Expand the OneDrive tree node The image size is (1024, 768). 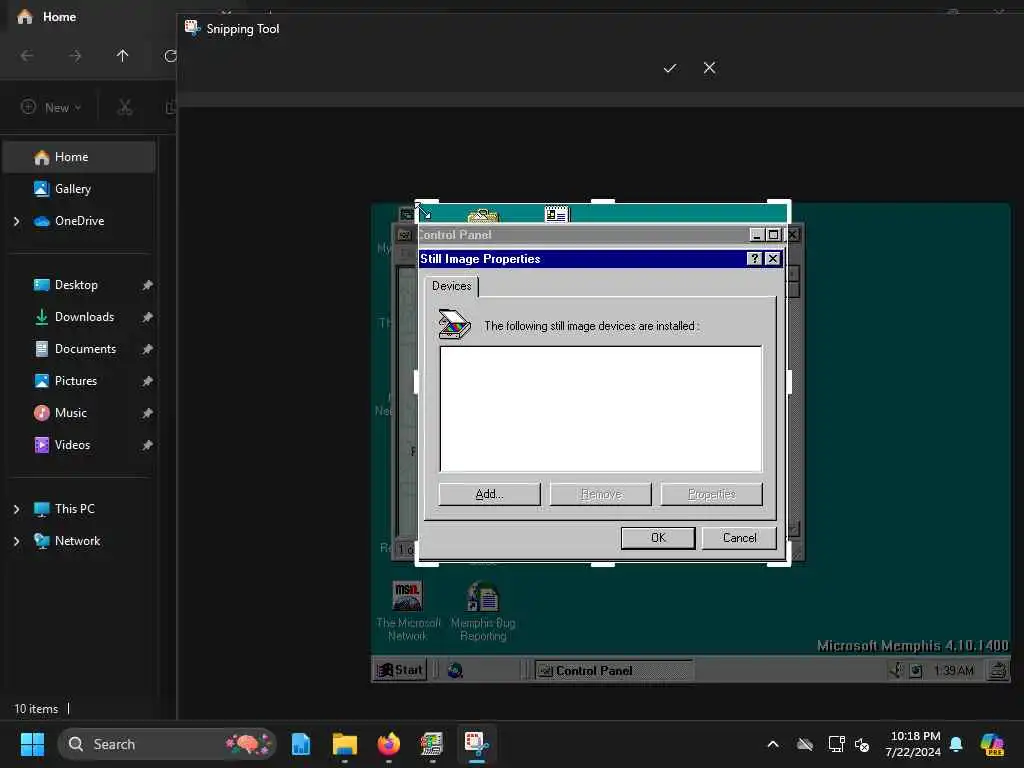coord(16,221)
